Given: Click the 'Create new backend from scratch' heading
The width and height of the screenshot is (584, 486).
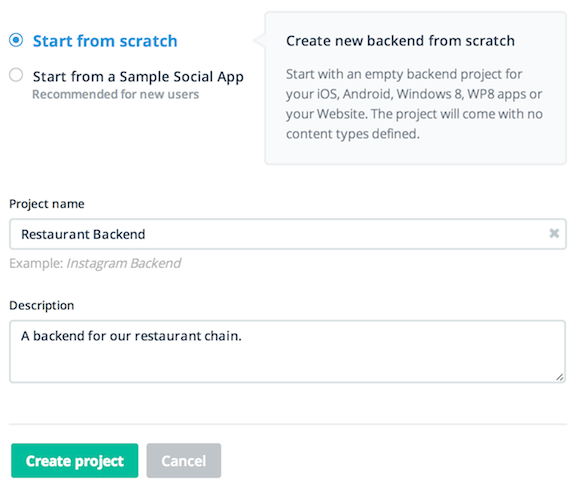Looking at the screenshot, I should [400, 41].
